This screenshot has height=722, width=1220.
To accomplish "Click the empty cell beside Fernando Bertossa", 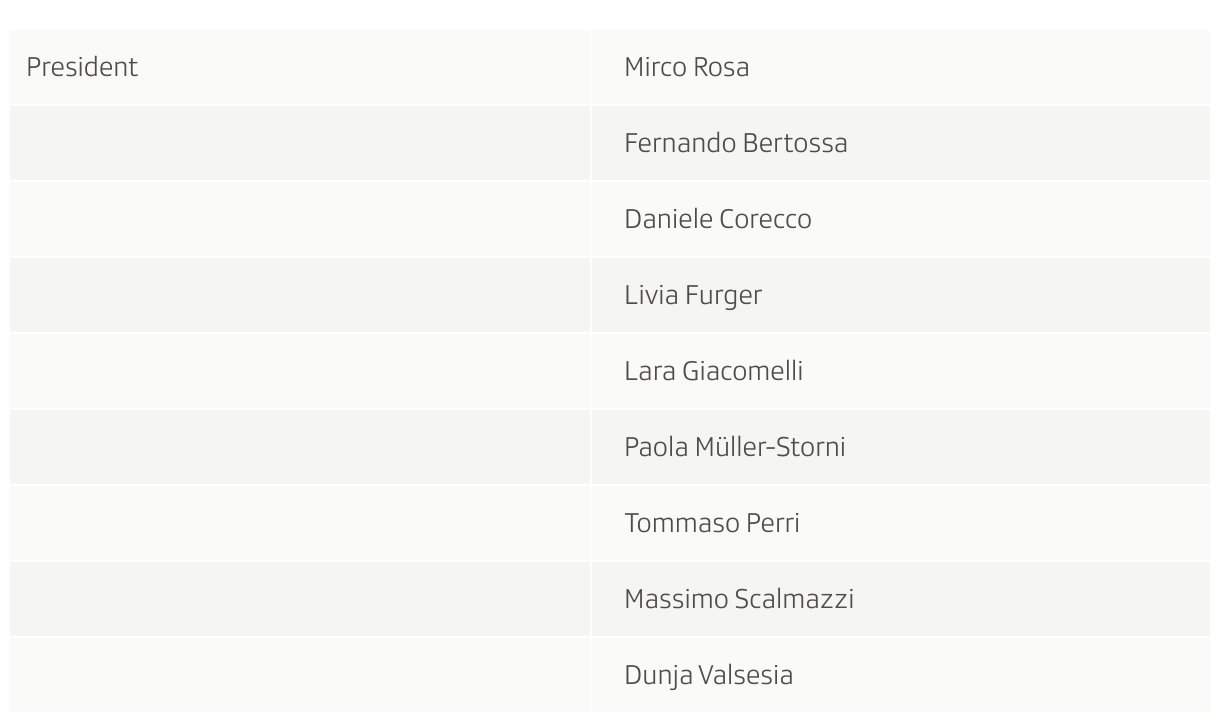I will (300, 143).
